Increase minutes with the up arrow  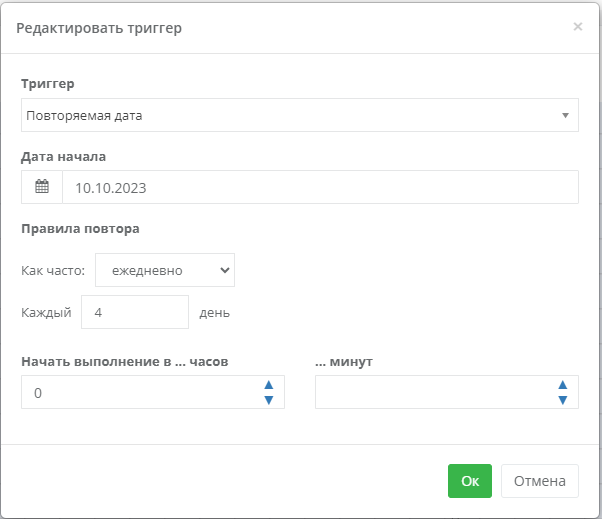(562, 385)
